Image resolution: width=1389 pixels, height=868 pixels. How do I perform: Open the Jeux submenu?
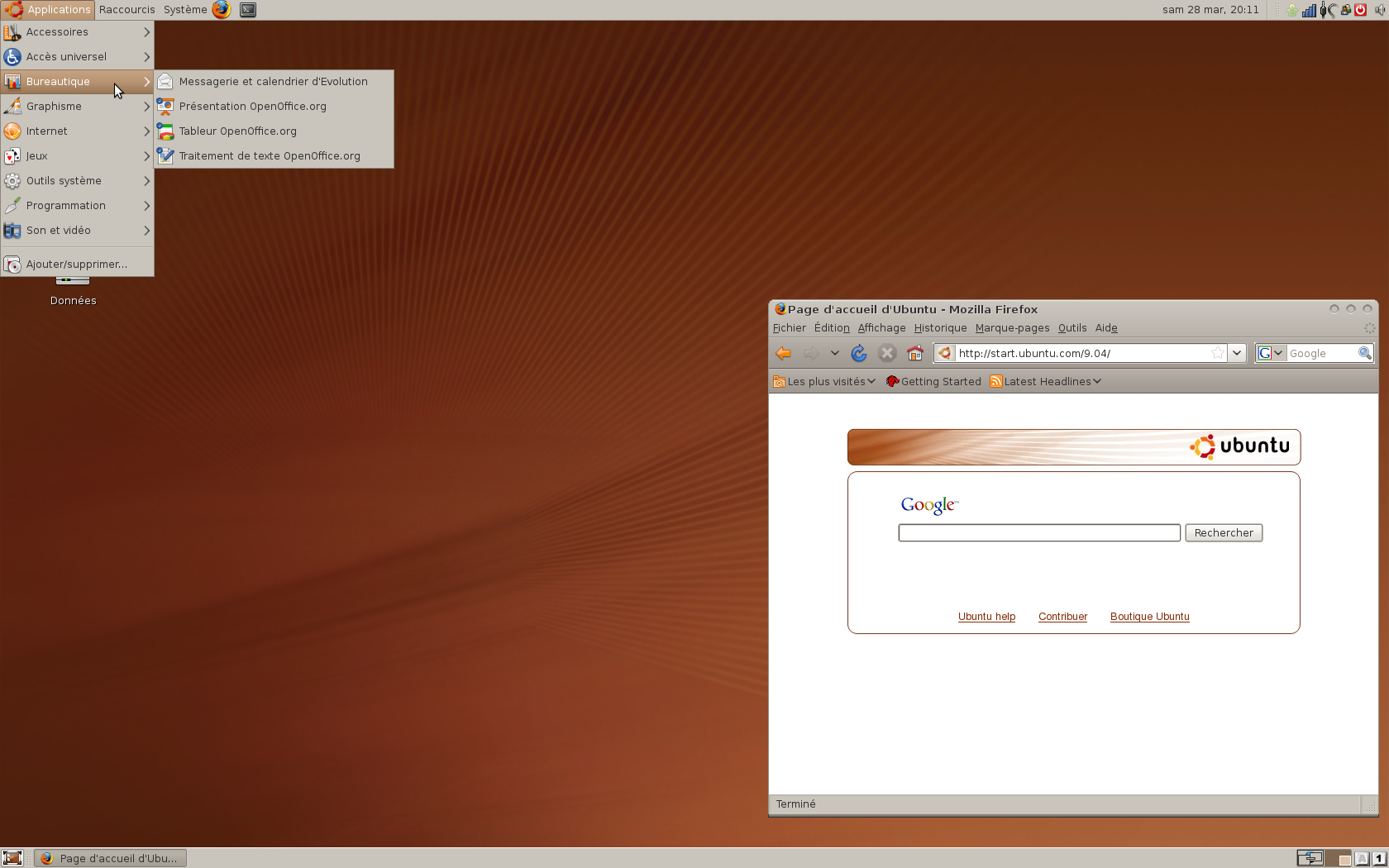(x=77, y=155)
